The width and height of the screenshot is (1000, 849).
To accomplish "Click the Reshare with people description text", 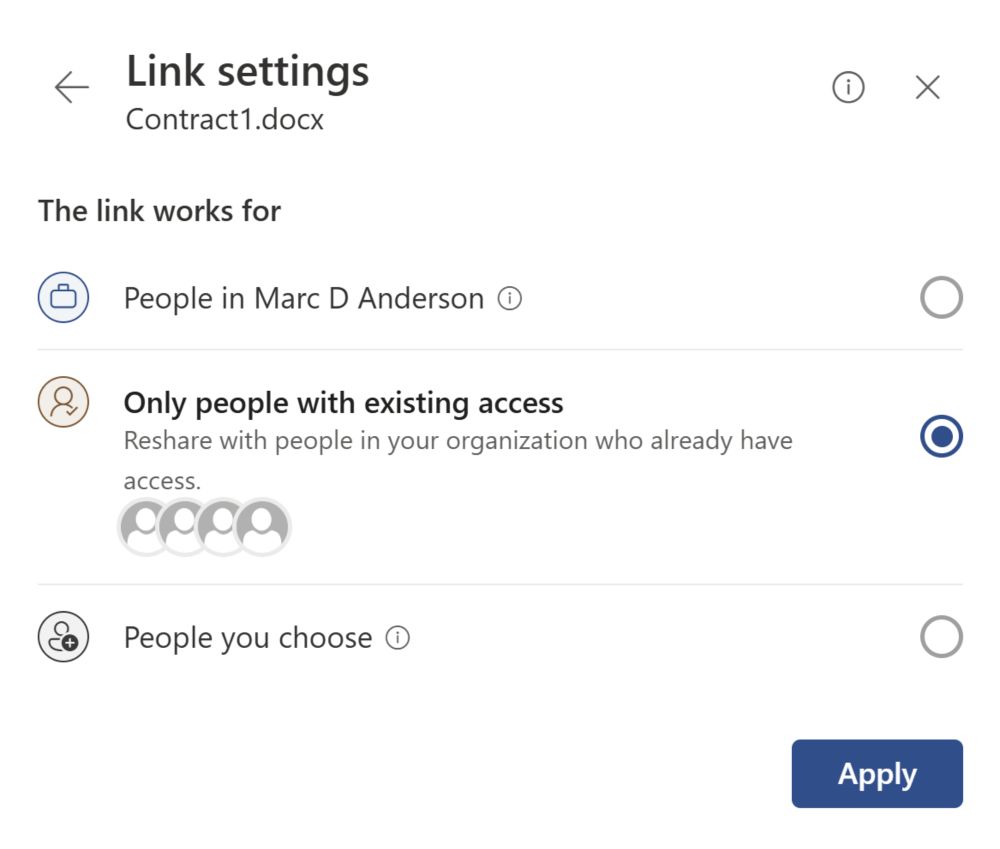I will 458,460.
